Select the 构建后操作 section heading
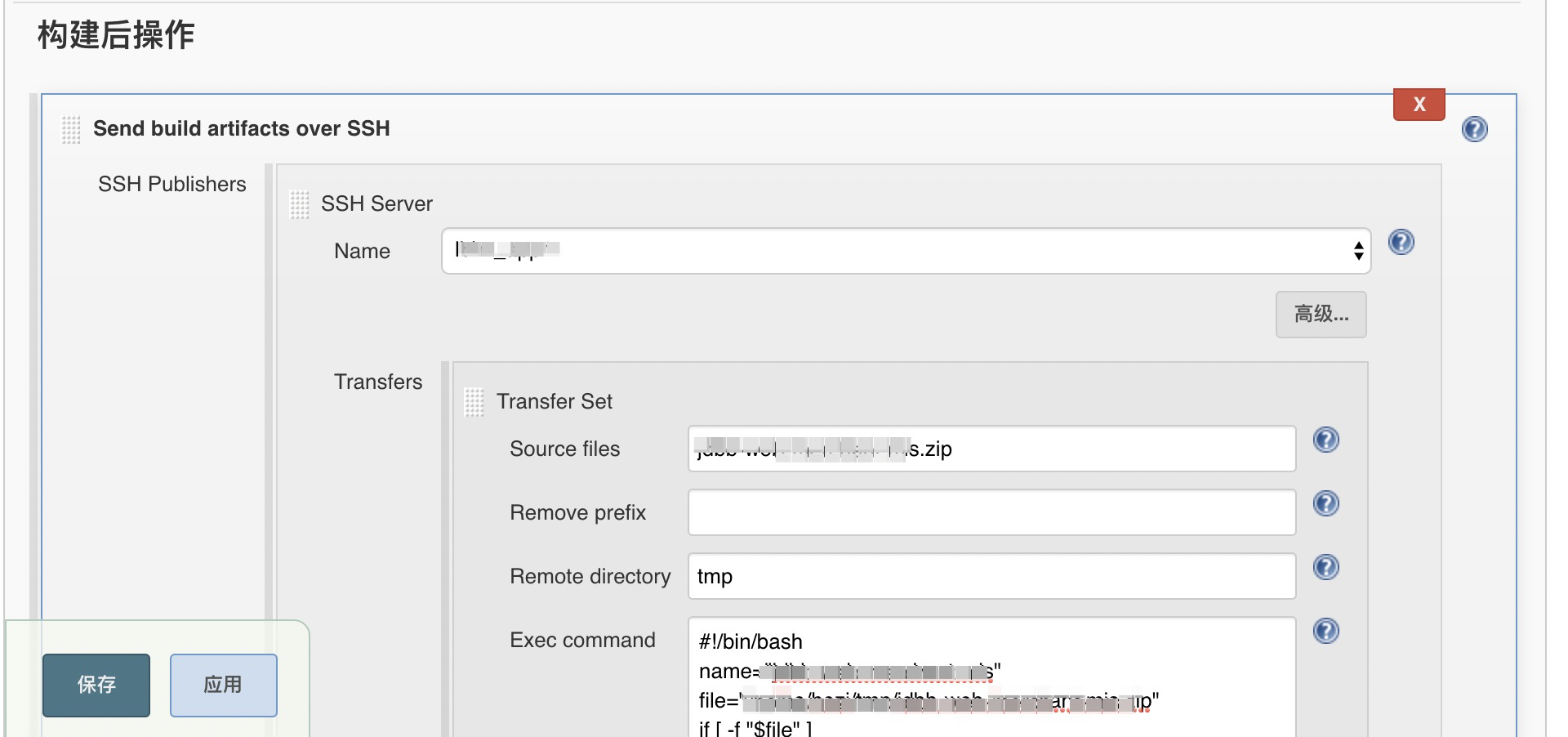Screen dimensions: 1568x737 [x=116, y=35]
